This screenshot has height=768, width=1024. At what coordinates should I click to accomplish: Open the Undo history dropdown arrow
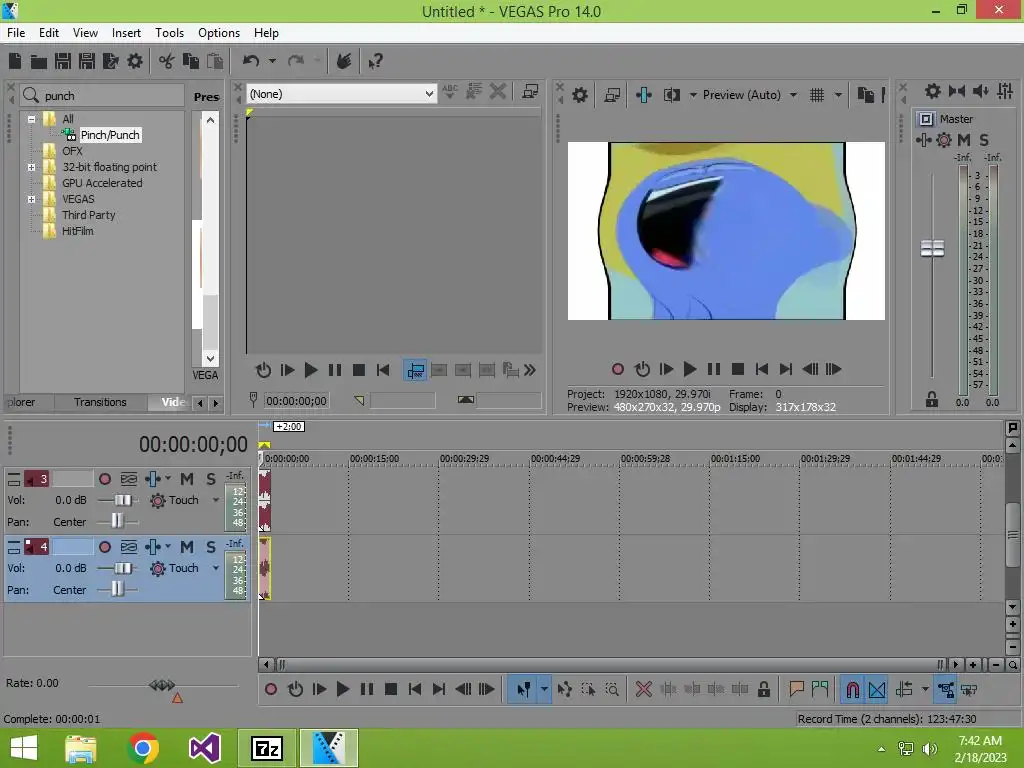point(272,61)
